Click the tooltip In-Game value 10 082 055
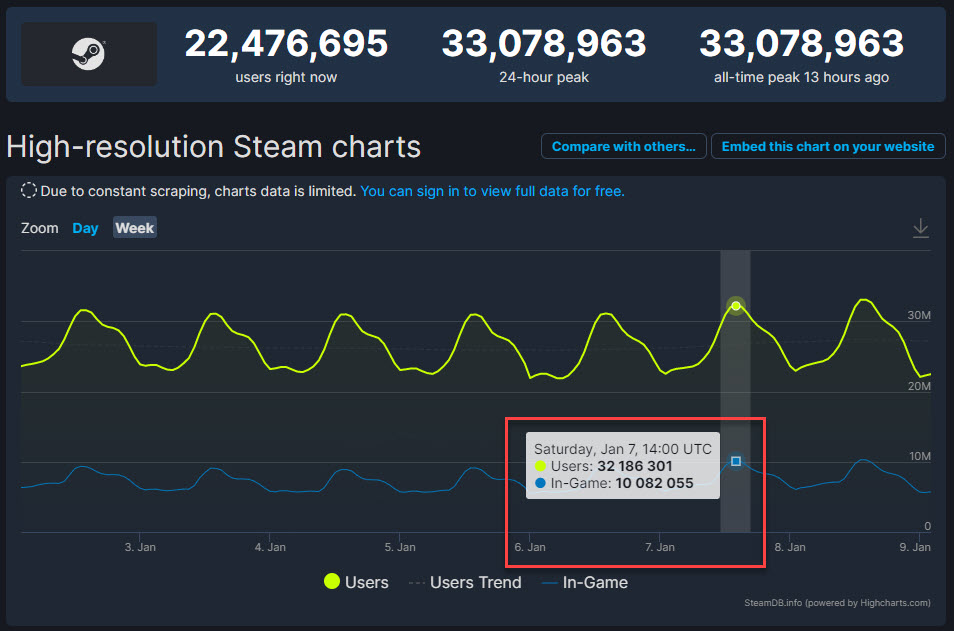 pos(654,483)
